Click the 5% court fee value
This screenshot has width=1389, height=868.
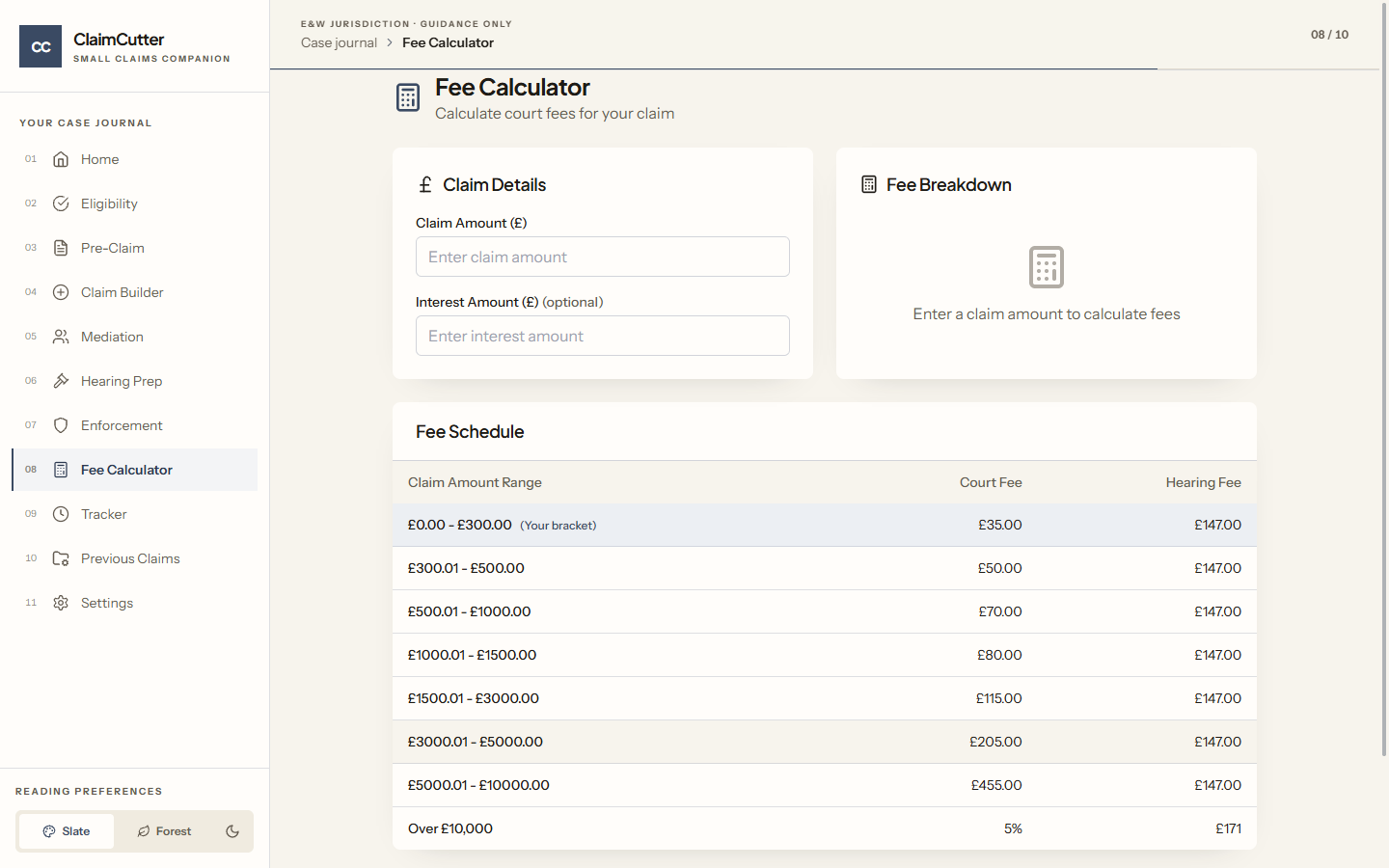tap(1013, 828)
